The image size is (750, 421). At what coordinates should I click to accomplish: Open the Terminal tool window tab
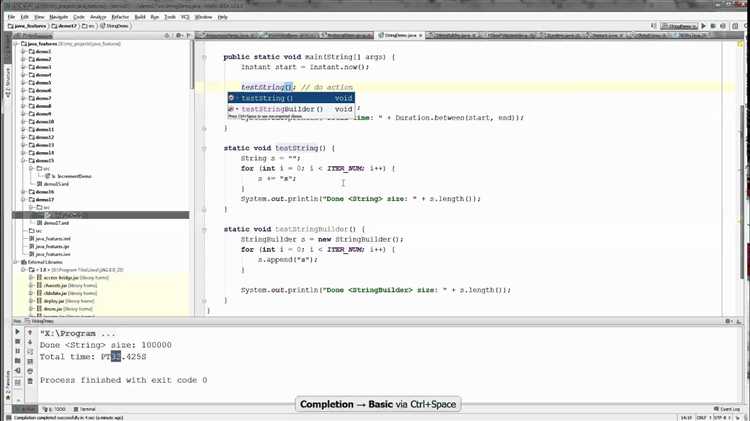[85, 410]
